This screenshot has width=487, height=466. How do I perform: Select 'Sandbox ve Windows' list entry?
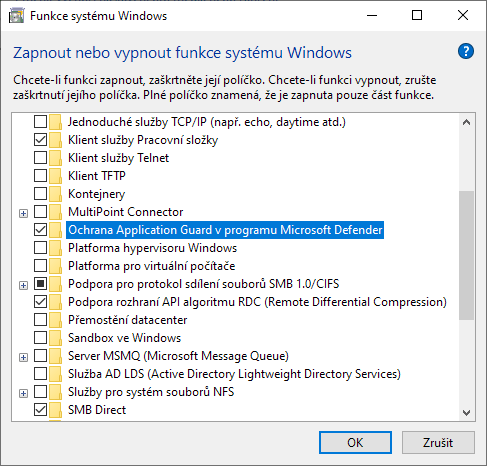124,338
